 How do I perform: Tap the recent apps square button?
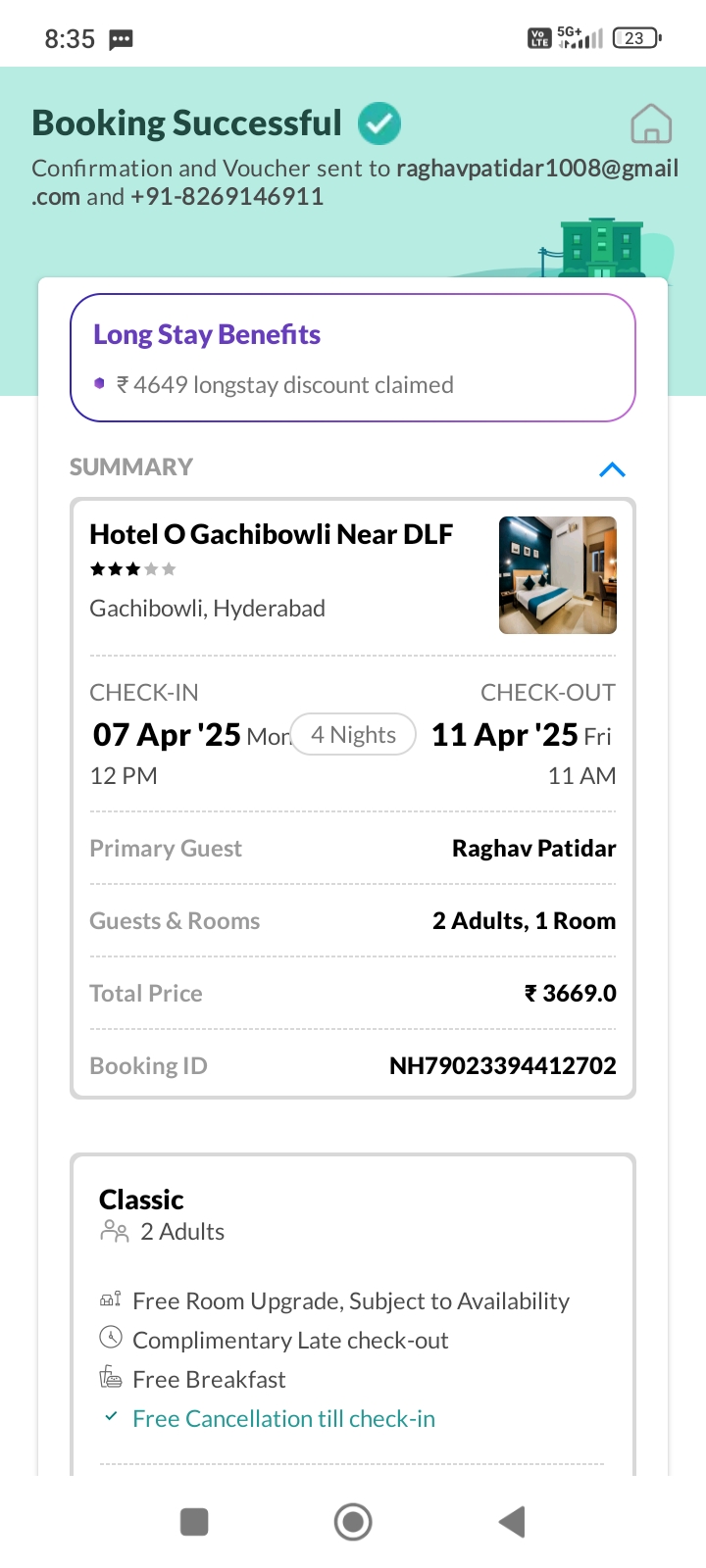194,1522
